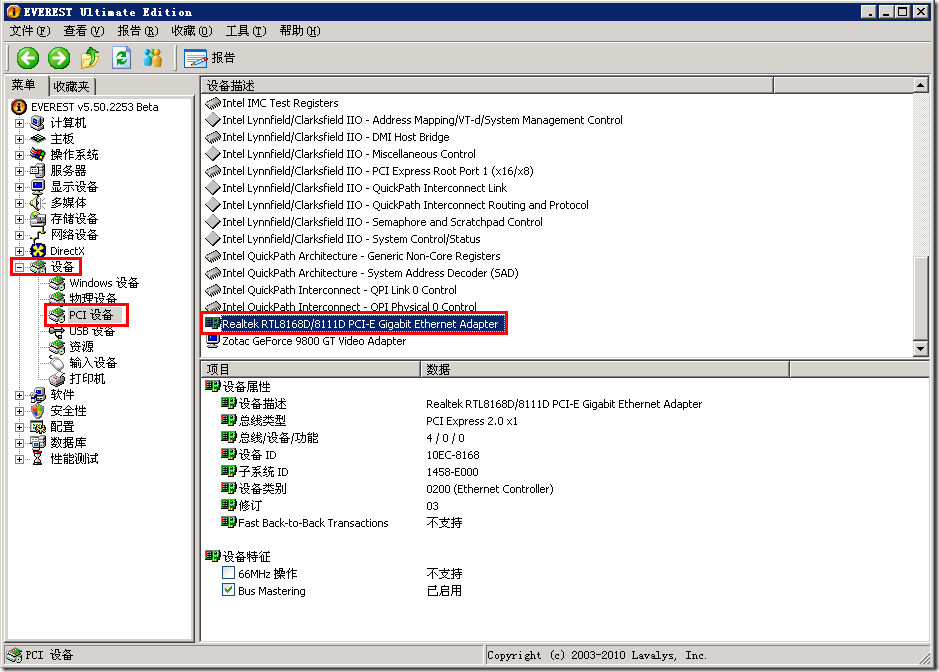The height and width of the screenshot is (672, 939).
Task: Switch to the 收藏夹 tab
Action: (x=71, y=86)
